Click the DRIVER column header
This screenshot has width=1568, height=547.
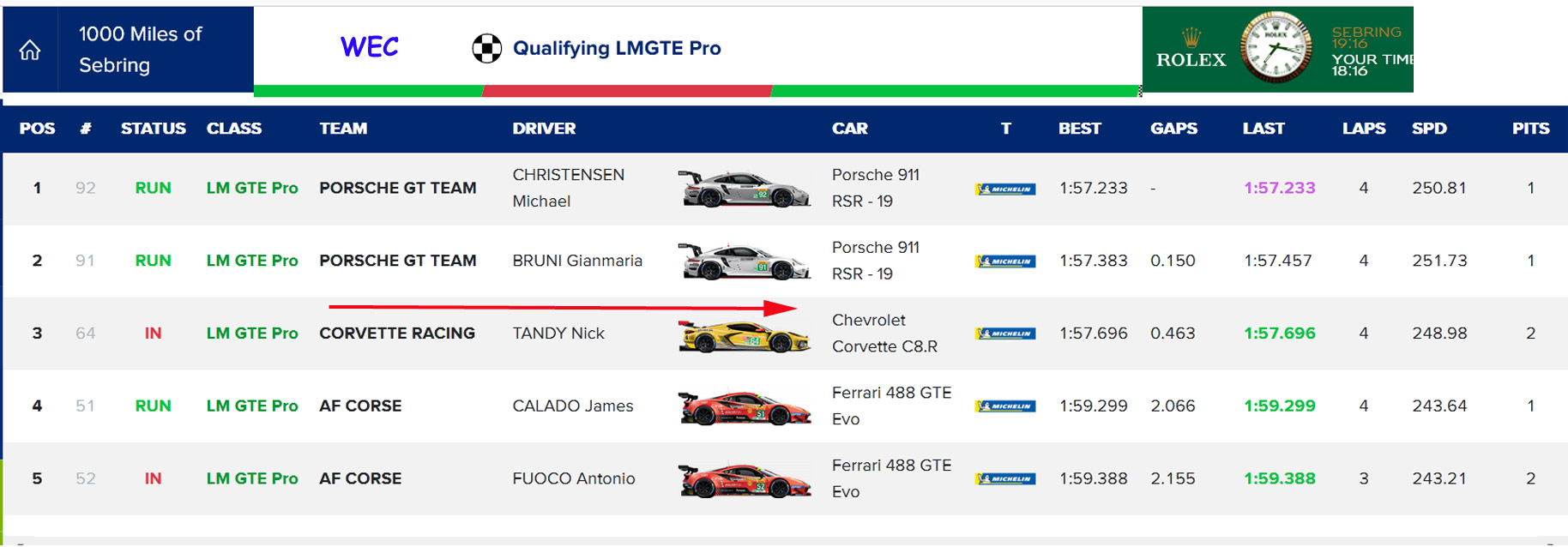click(x=544, y=129)
